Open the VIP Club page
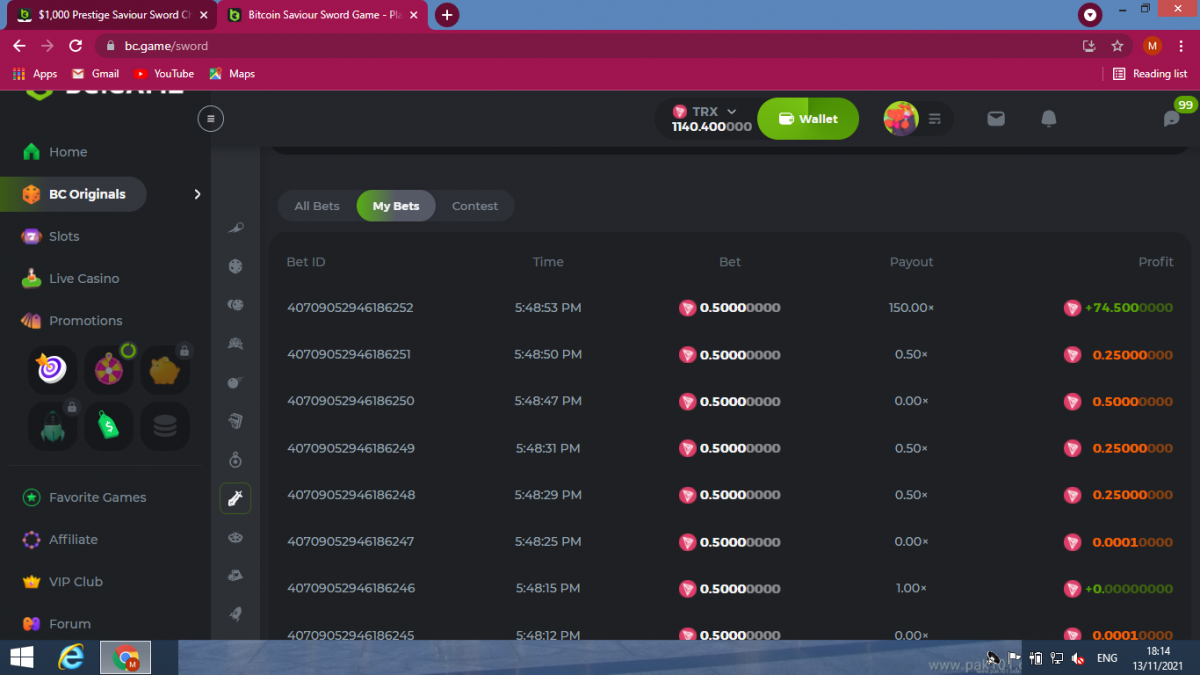This screenshot has width=1200, height=675. coord(76,582)
